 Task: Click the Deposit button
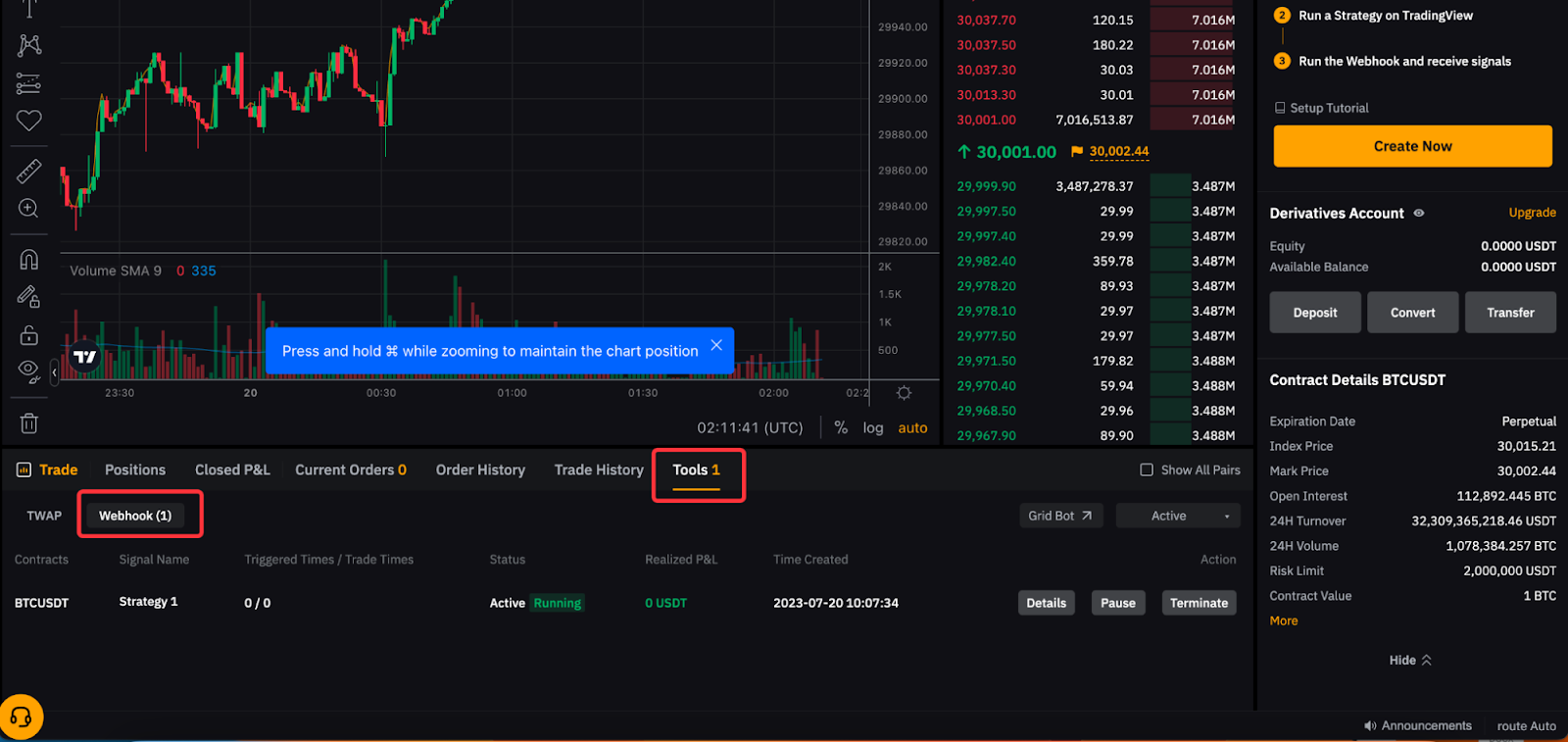coord(1315,313)
